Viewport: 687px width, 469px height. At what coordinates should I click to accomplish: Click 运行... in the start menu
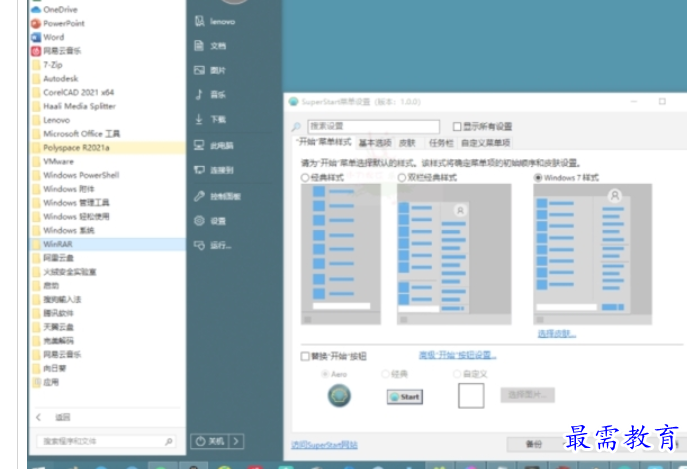pyautogui.click(x=213, y=245)
